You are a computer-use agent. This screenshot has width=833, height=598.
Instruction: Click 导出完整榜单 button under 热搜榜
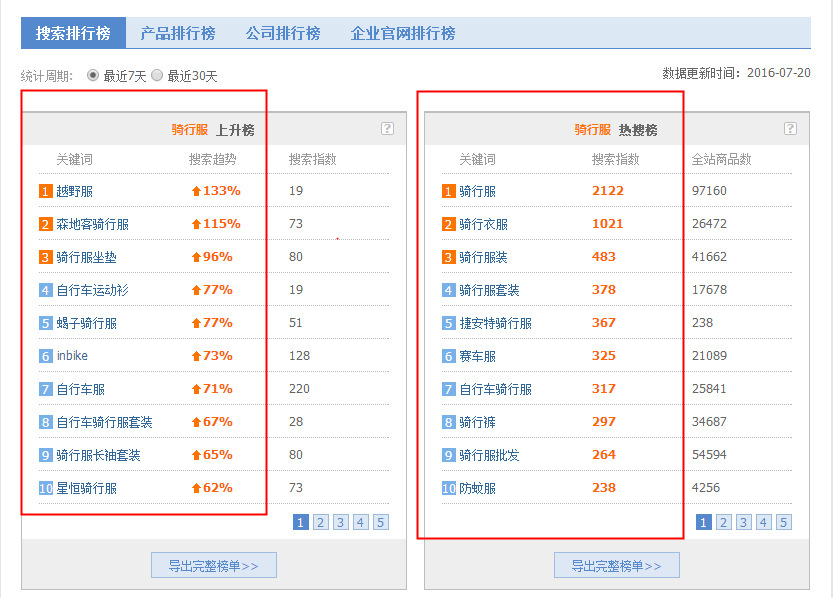click(x=617, y=566)
